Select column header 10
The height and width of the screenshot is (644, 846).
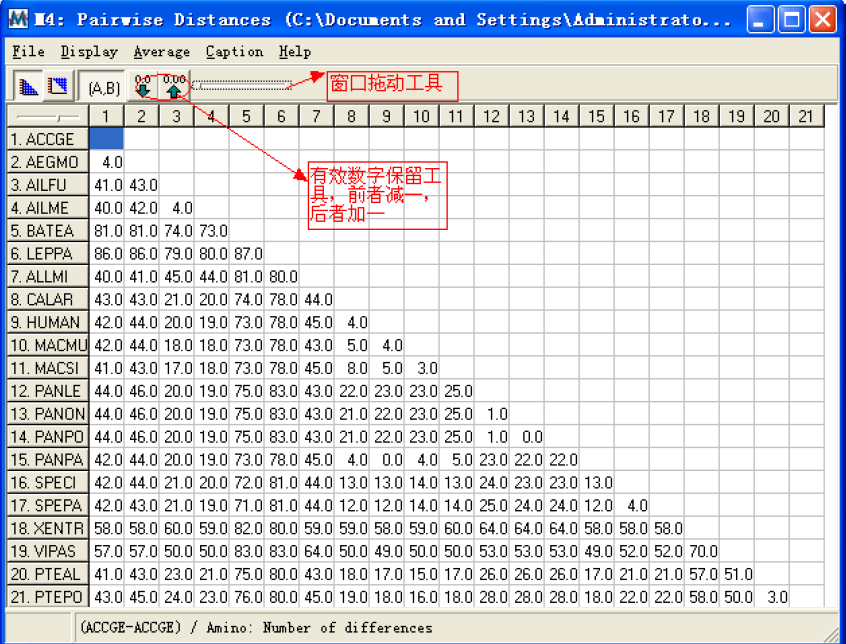pyautogui.click(x=421, y=117)
